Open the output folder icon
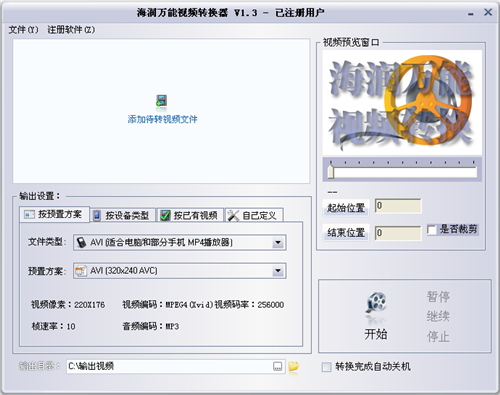500x395 pixels. pyautogui.click(x=294, y=366)
